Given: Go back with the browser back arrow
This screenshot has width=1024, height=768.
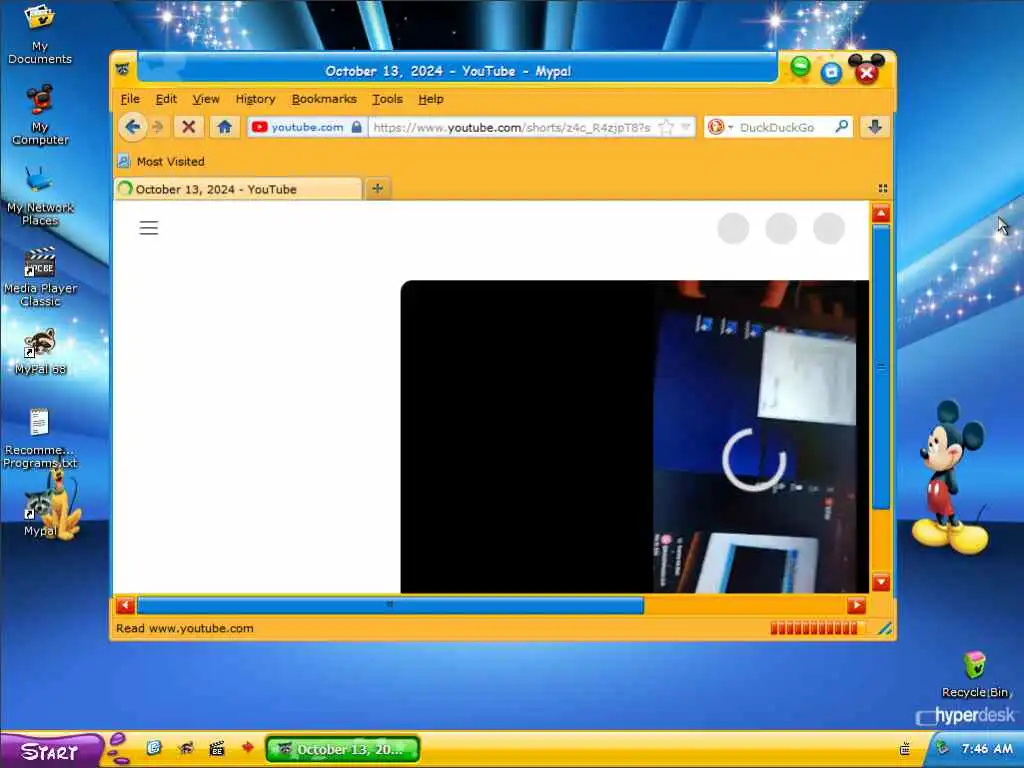Looking at the screenshot, I should 133,127.
